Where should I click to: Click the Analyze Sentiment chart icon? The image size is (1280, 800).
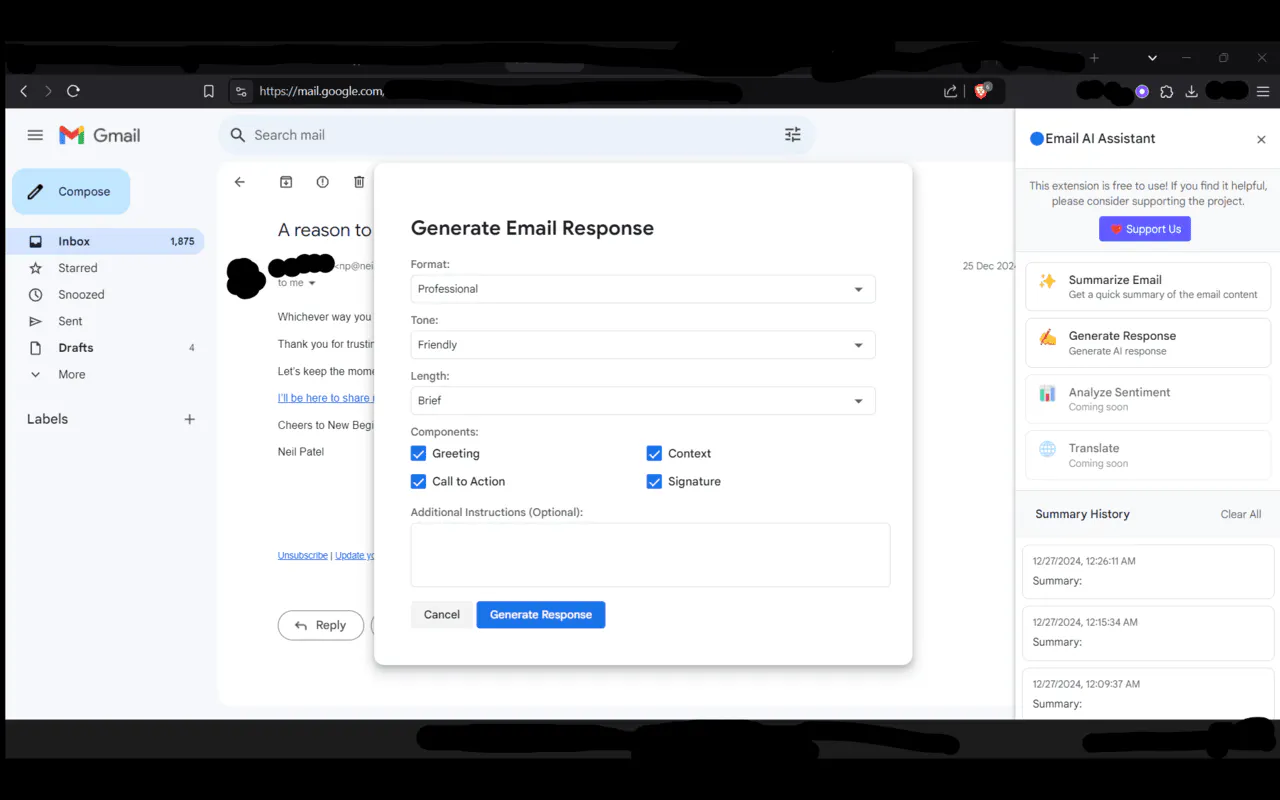pyautogui.click(x=1047, y=393)
